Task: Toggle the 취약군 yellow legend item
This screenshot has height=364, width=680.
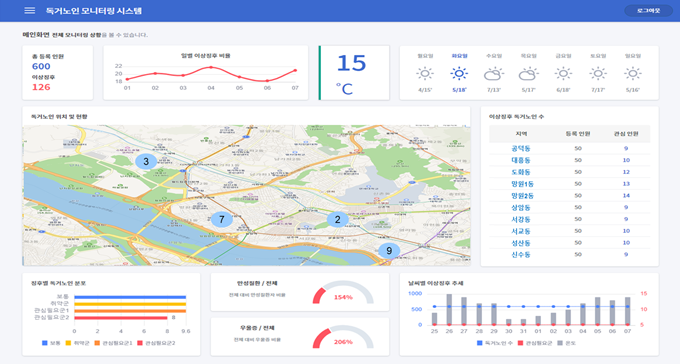Action: click(x=78, y=343)
